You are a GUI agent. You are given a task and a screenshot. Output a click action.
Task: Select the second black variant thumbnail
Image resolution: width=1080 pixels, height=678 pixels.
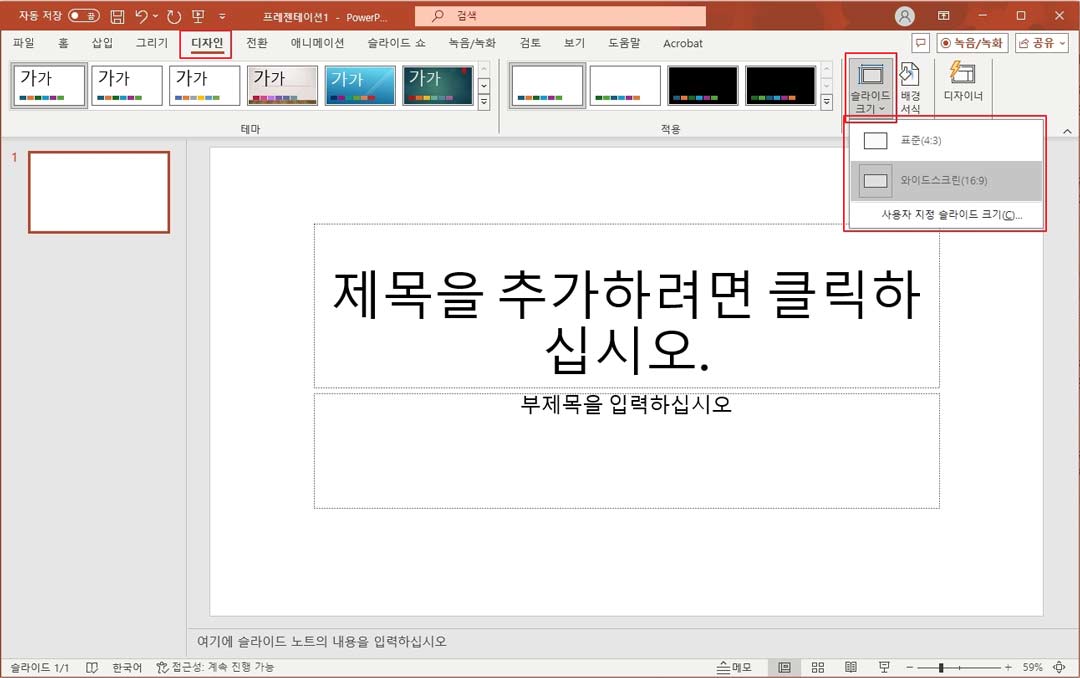pyautogui.click(x=780, y=85)
